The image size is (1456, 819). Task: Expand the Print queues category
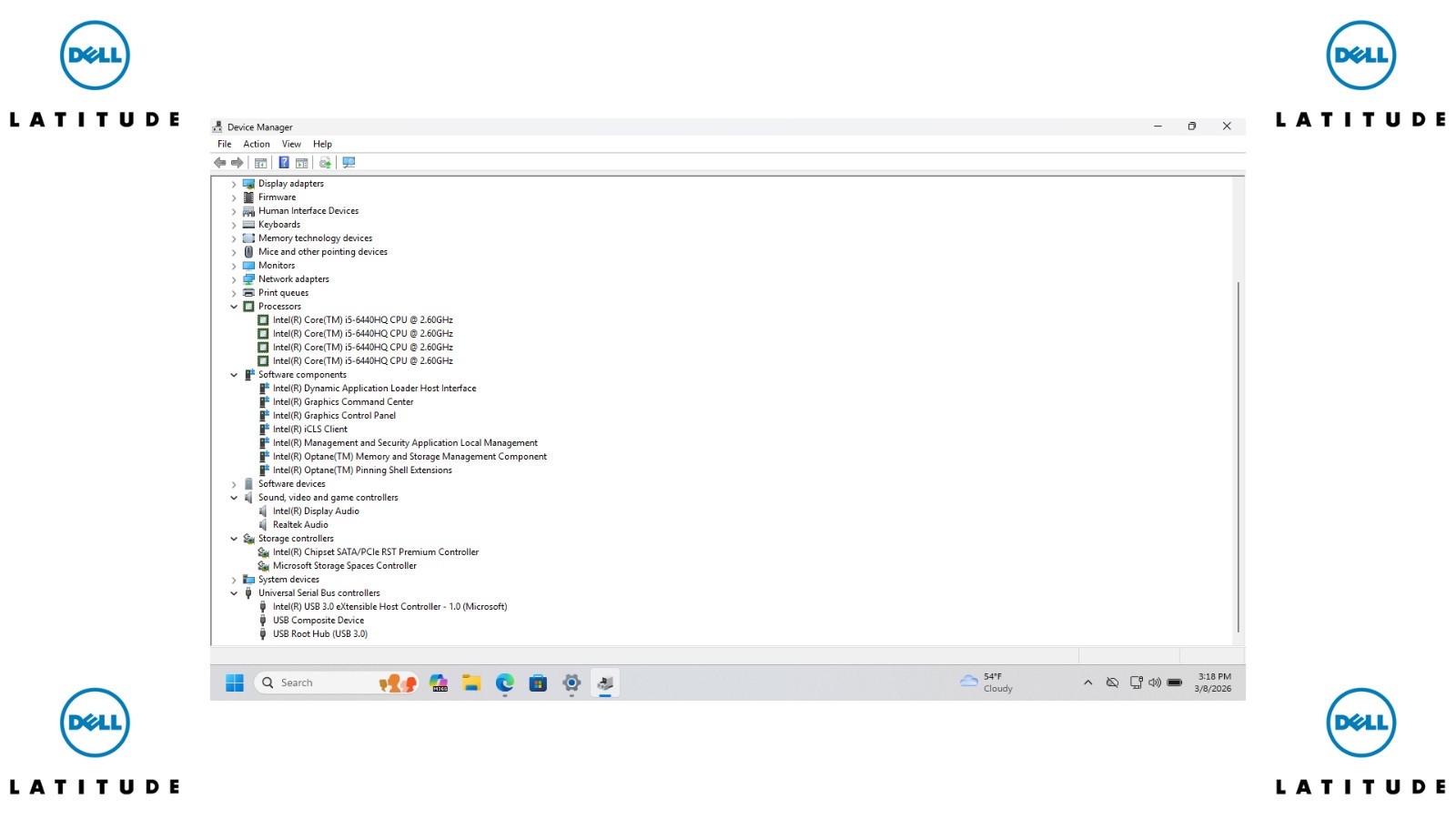234,293
